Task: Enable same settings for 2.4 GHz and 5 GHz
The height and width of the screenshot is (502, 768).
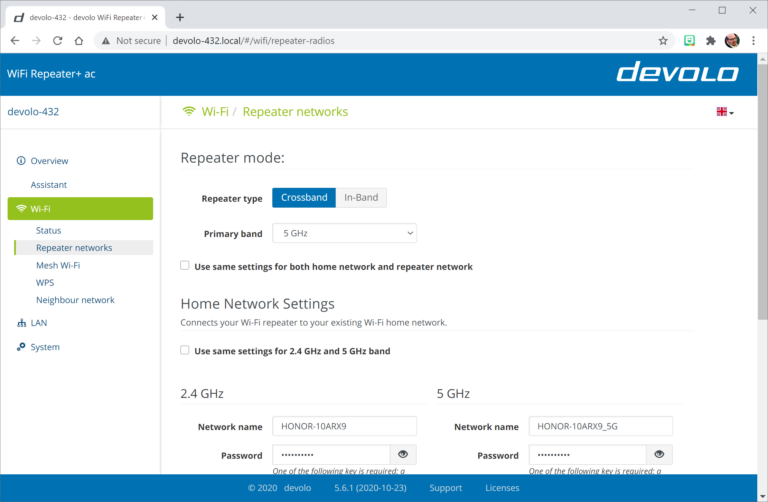Action: coord(185,350)
